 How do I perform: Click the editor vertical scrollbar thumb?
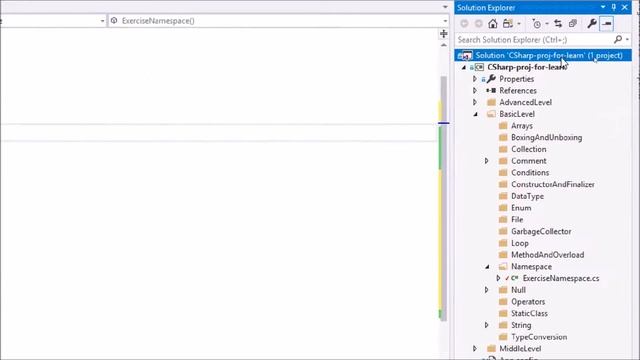[443, 198]
